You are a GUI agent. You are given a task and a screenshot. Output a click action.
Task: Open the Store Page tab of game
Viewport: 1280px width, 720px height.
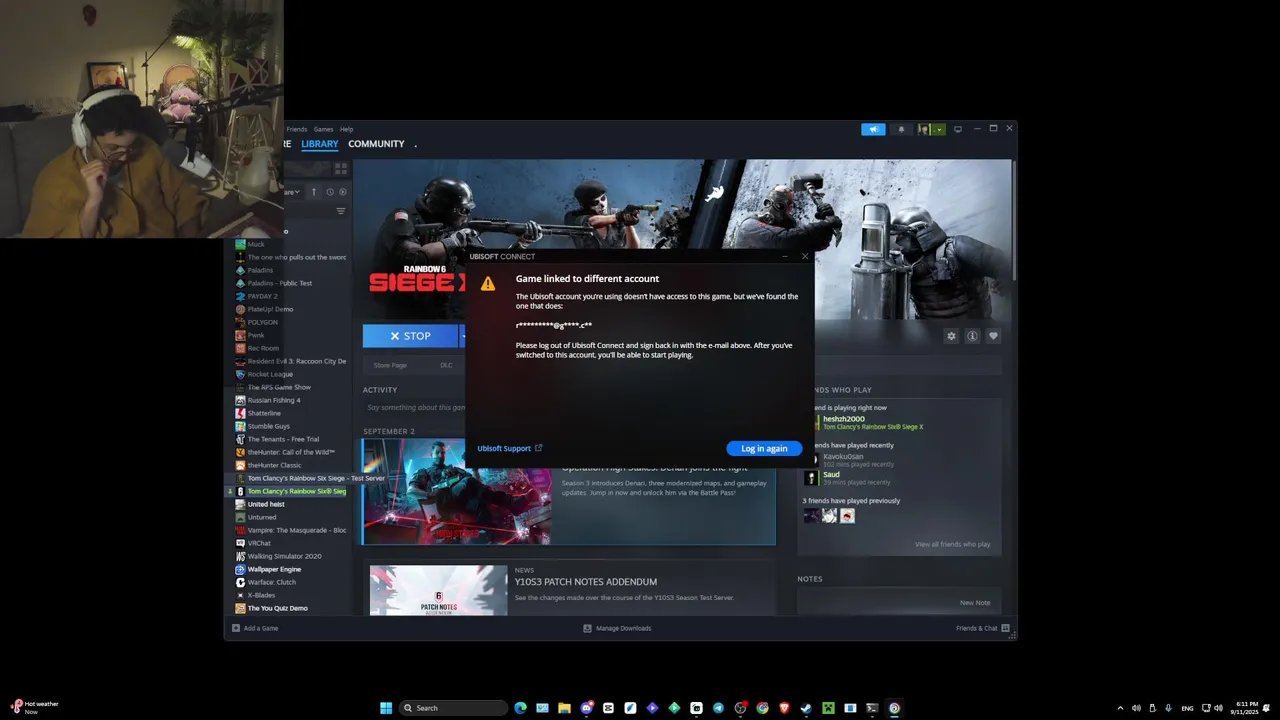click(x=390, y=365)
